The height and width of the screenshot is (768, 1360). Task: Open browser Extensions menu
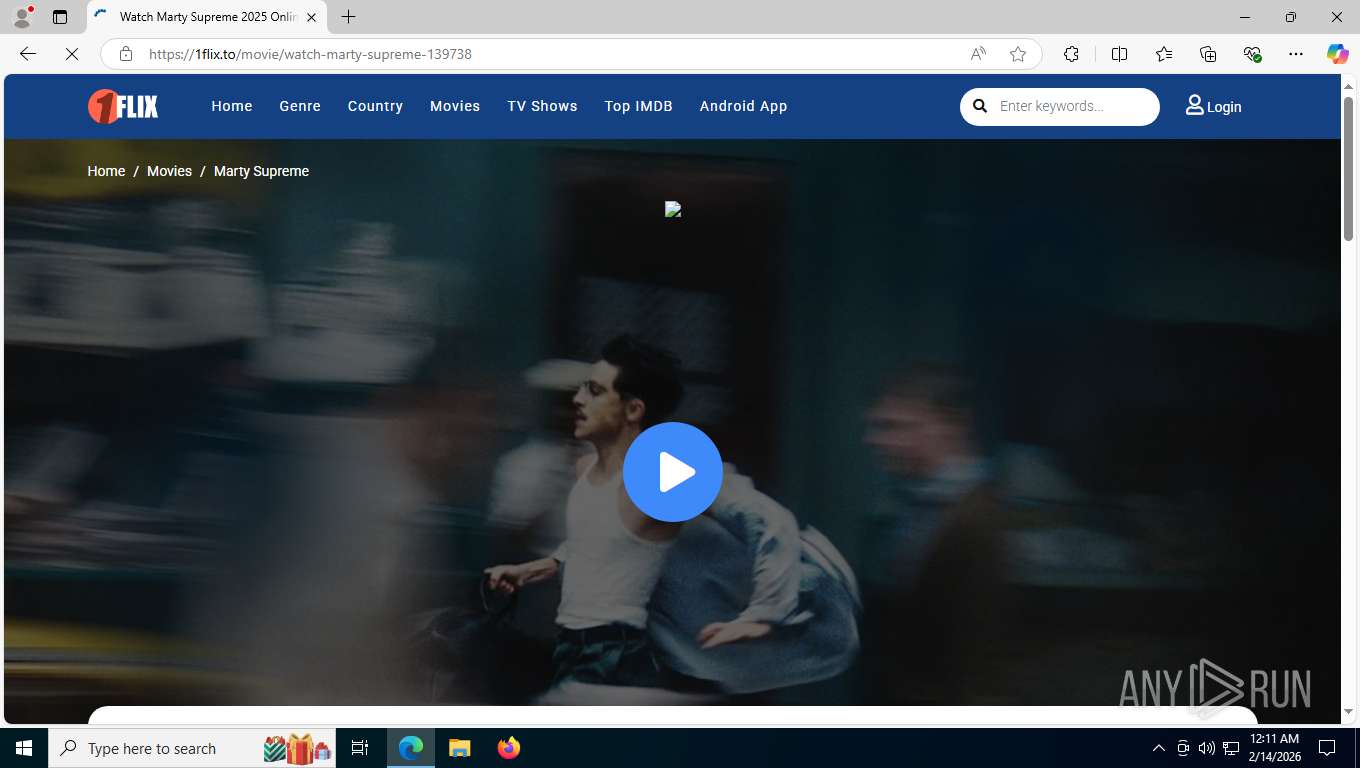pyautogui.click(x=1071, y=54)
